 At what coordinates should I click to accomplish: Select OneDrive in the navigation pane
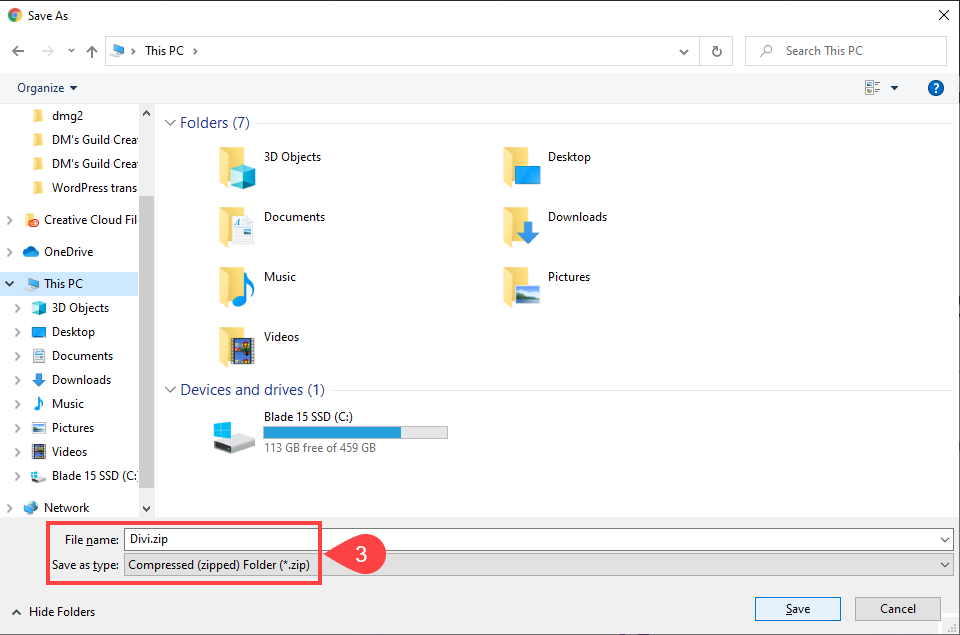coord(68,252)
